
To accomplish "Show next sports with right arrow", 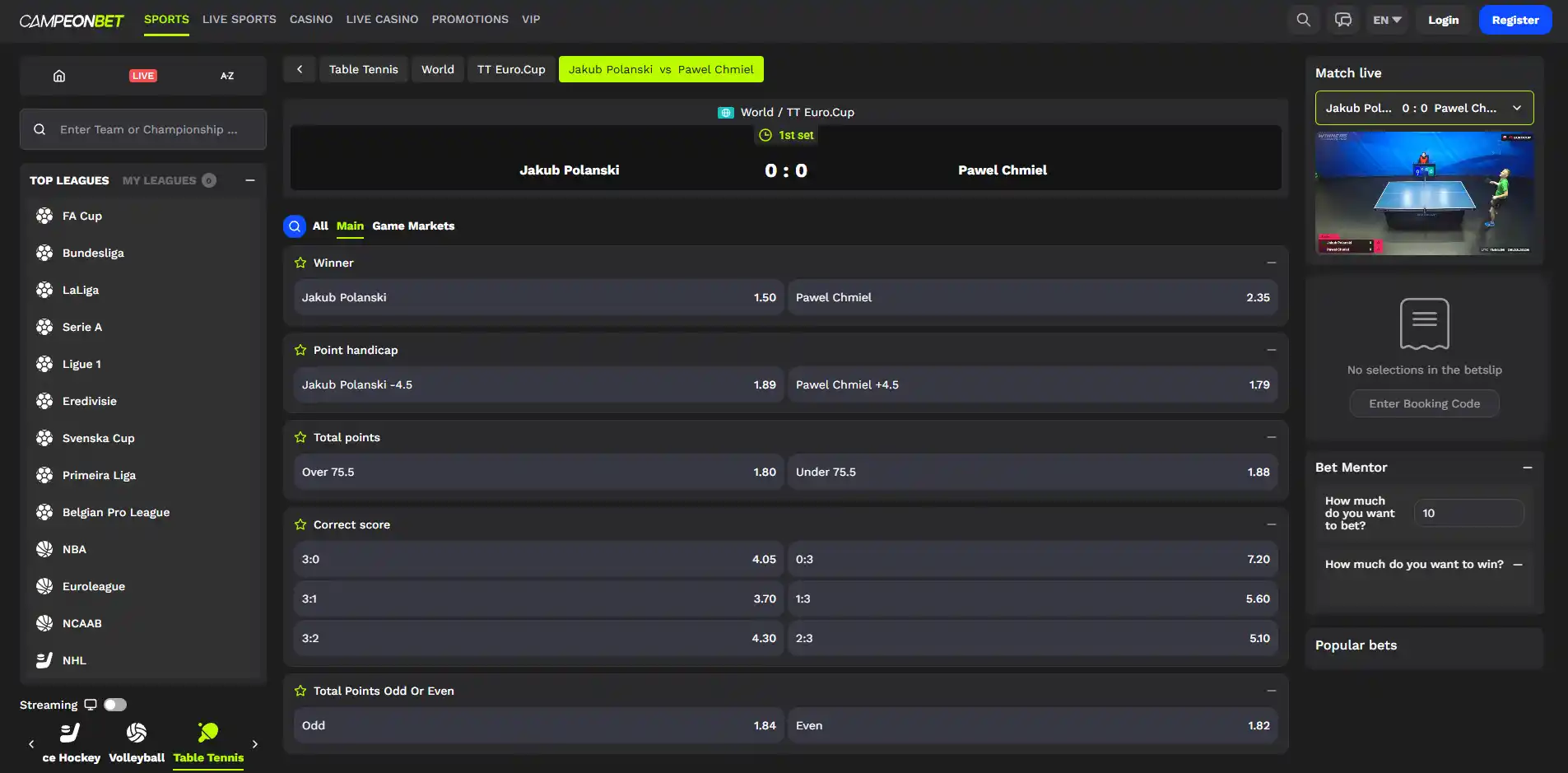I will coord(255,744).
